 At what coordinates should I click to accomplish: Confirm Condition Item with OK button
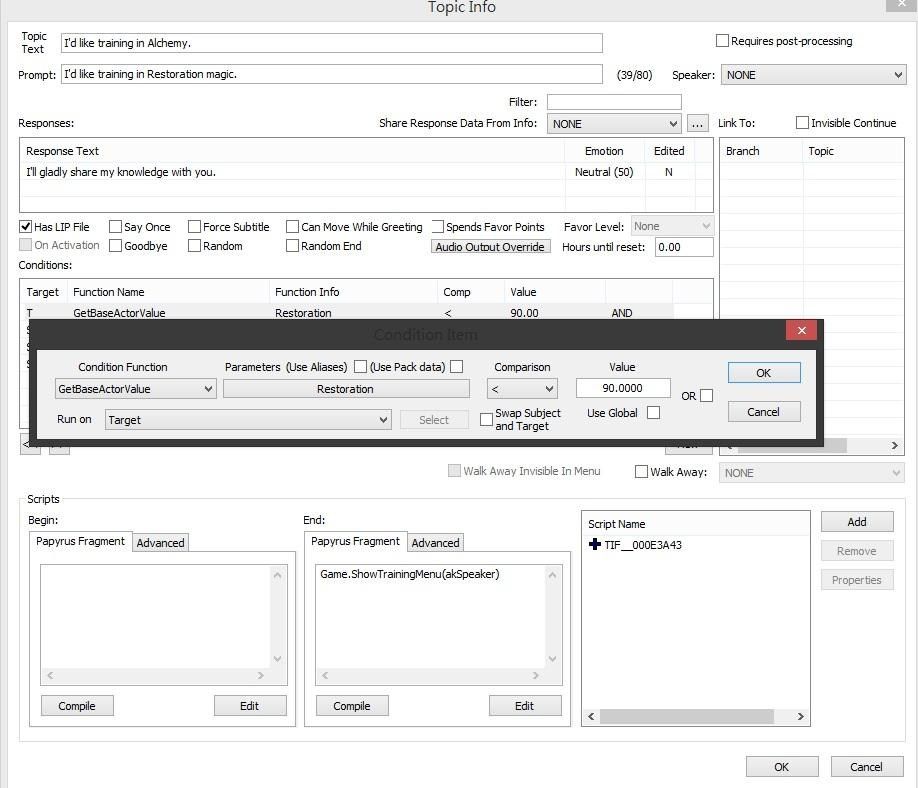(x=764, y=373)
